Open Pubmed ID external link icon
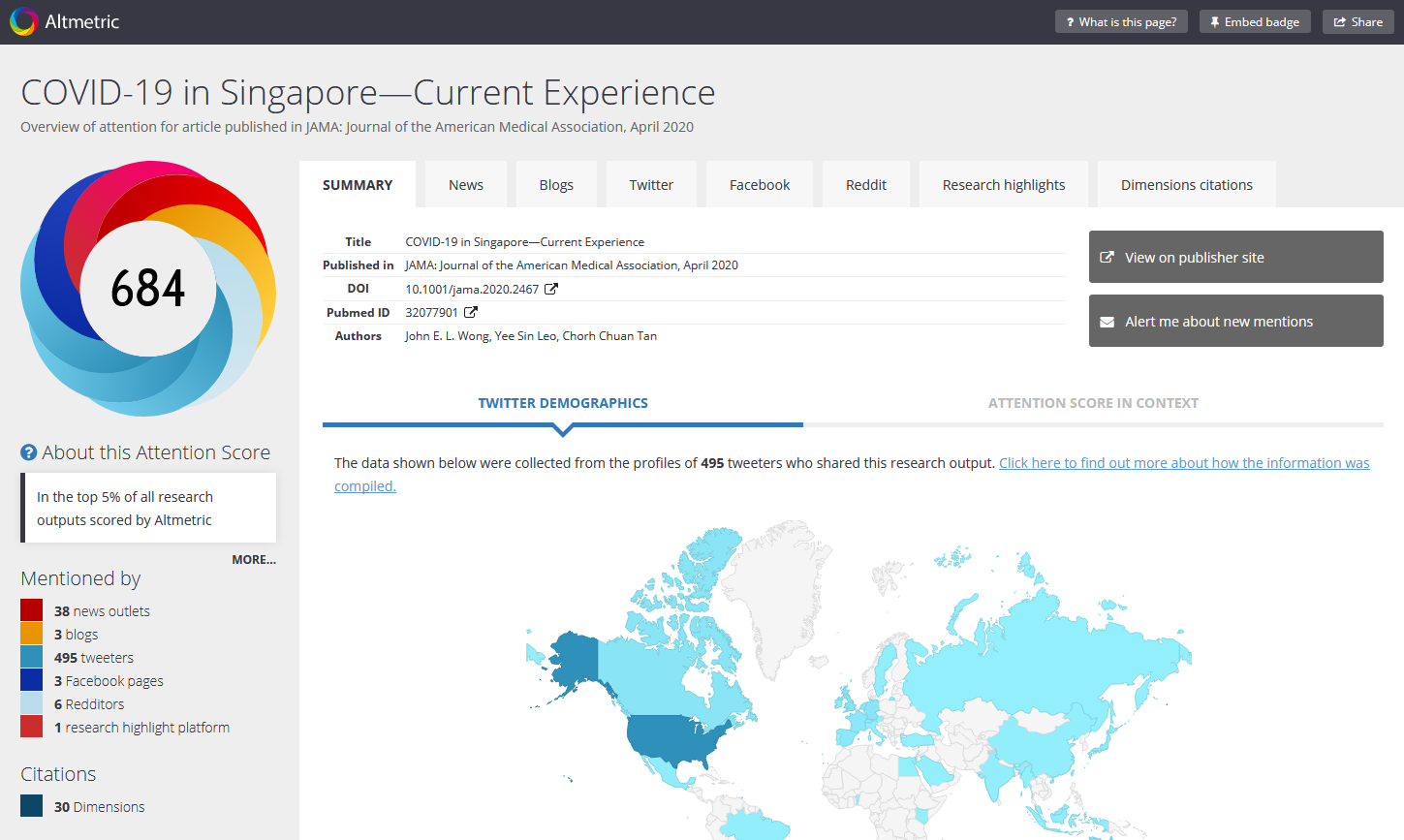The height and width of the screenshot is (840, 1404). (471, 312)
